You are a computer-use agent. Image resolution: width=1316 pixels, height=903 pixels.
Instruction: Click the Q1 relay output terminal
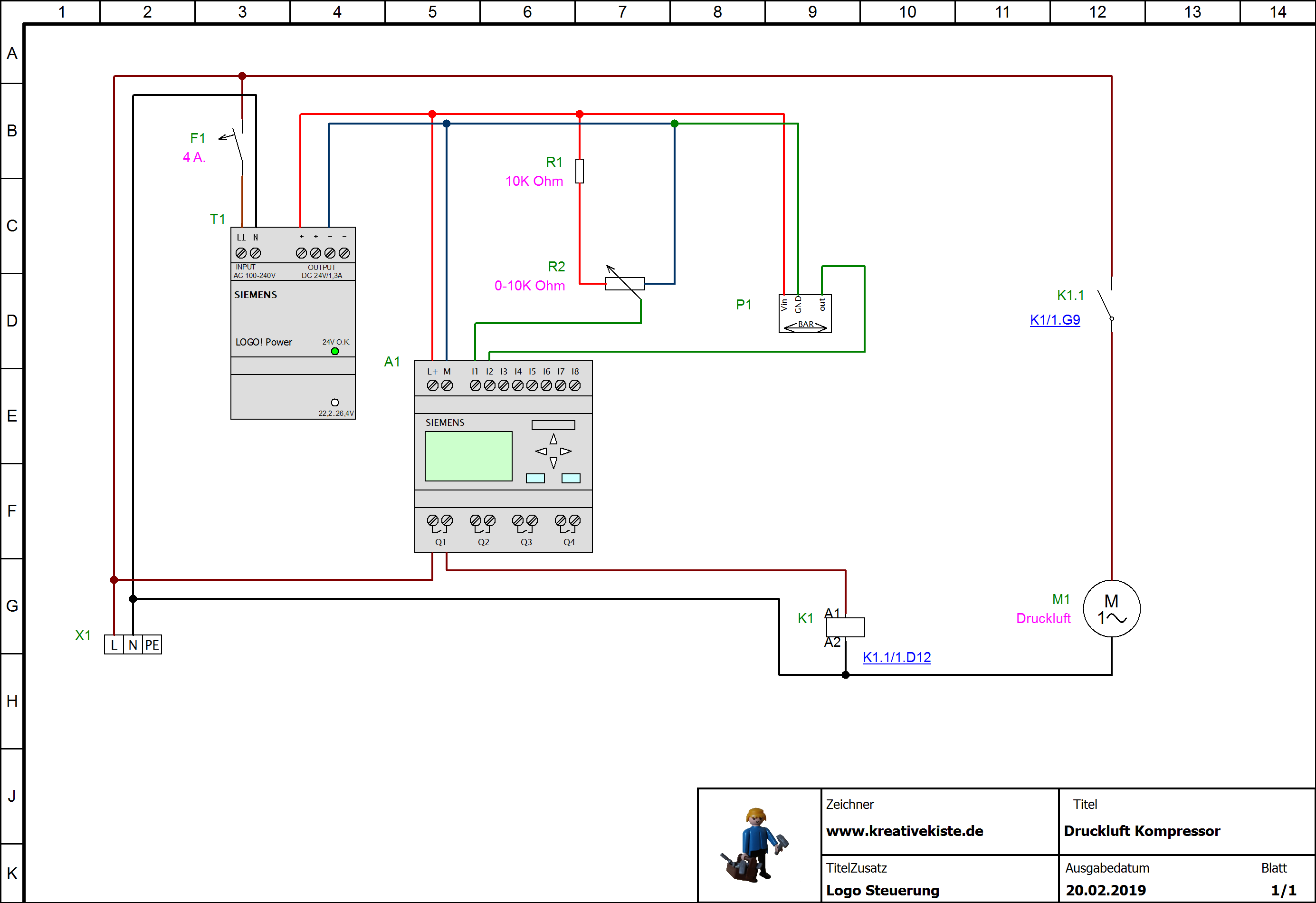(440, 529)
